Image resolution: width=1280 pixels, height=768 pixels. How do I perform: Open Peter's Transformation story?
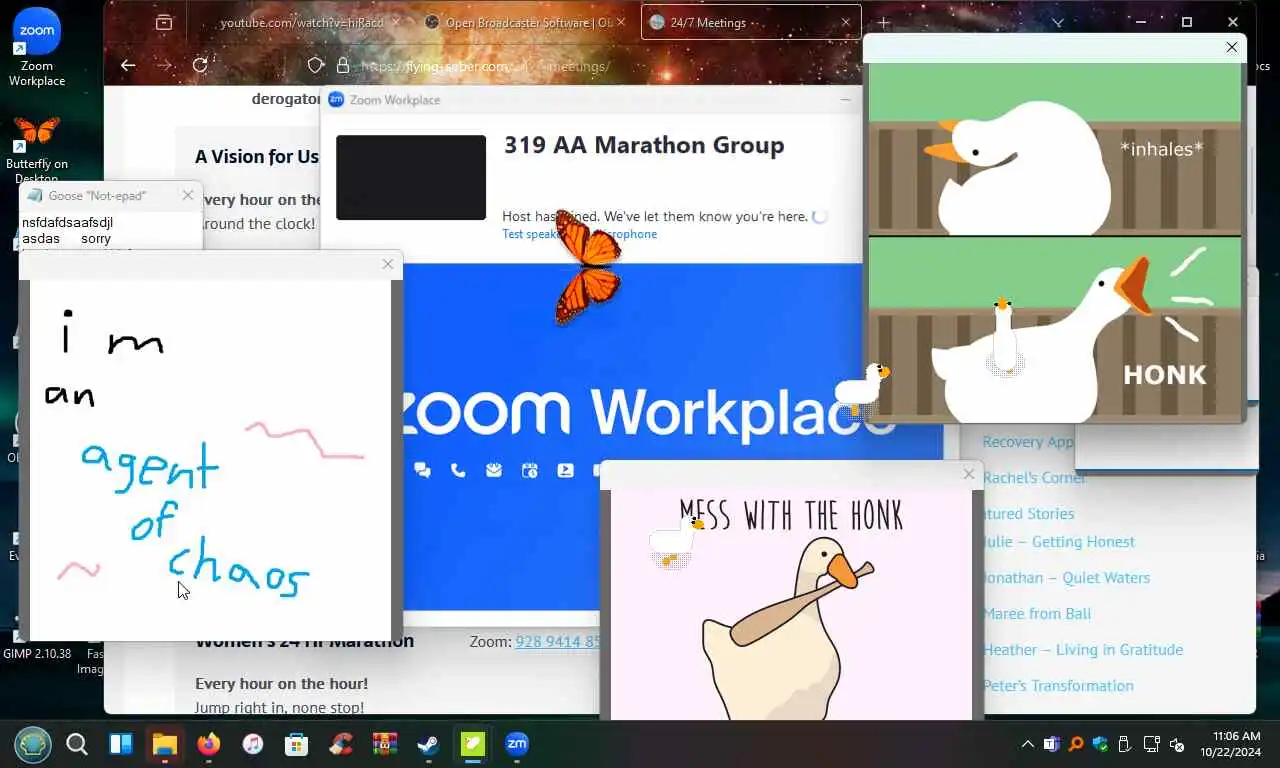1058,685
